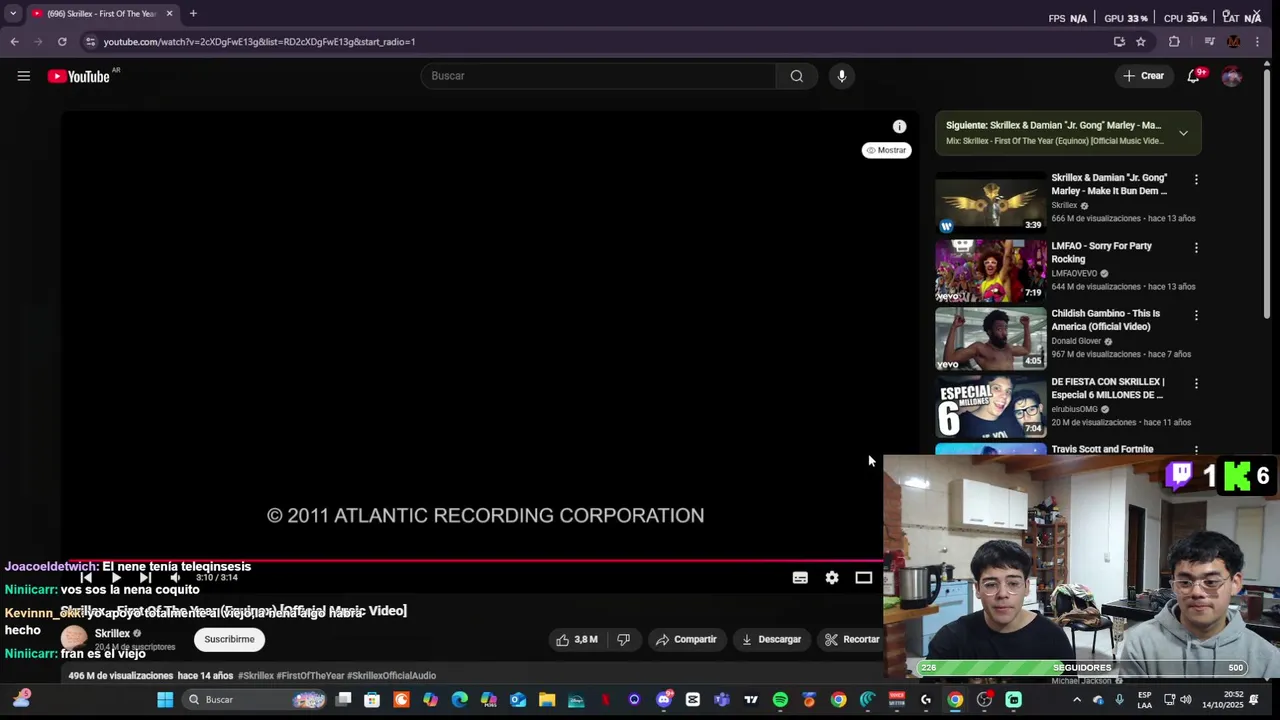Click the install app icon in the address bar

coord(1119,42)
